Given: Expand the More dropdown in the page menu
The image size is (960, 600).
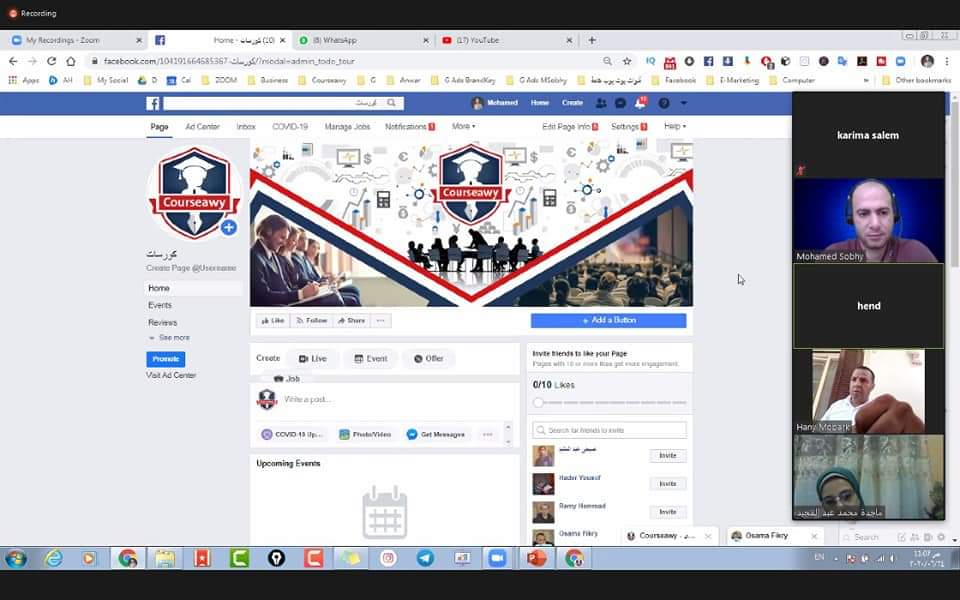Looking at the screenshot, I should (x=463, y=126).
